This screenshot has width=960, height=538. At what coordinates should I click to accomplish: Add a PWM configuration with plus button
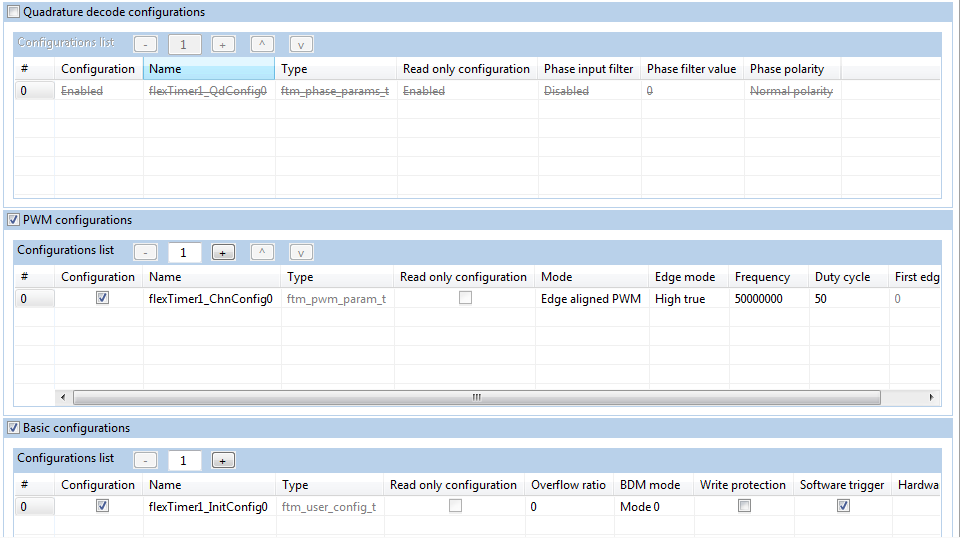tap(223, 252)
